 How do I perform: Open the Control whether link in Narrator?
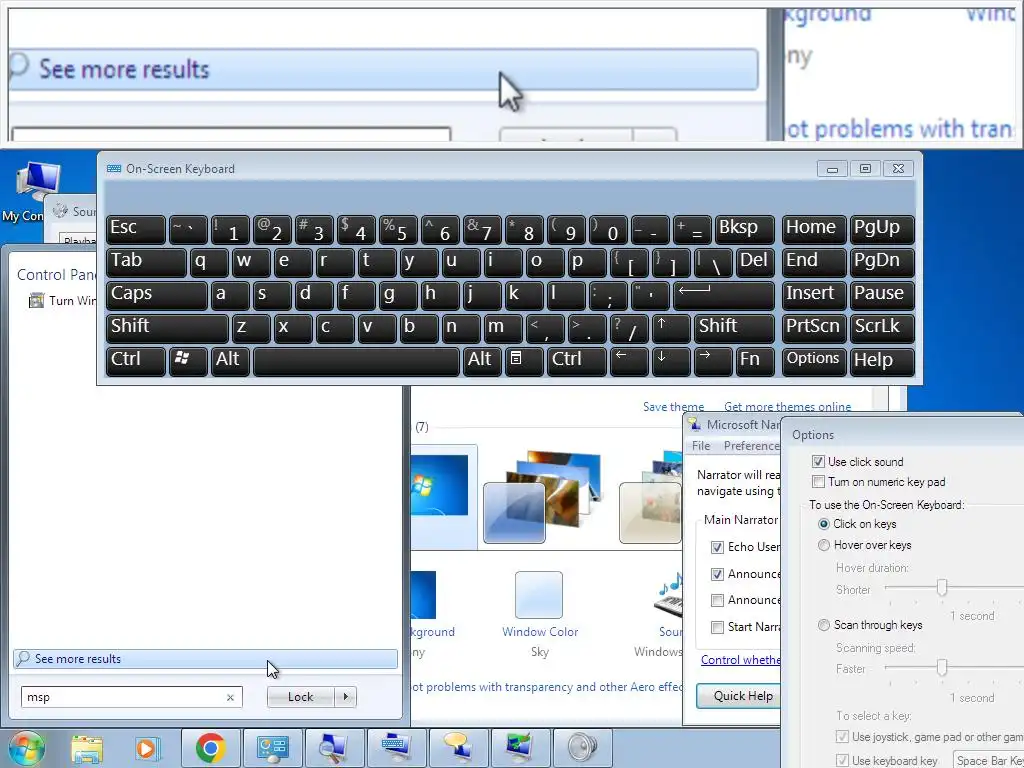pos(741,660)
